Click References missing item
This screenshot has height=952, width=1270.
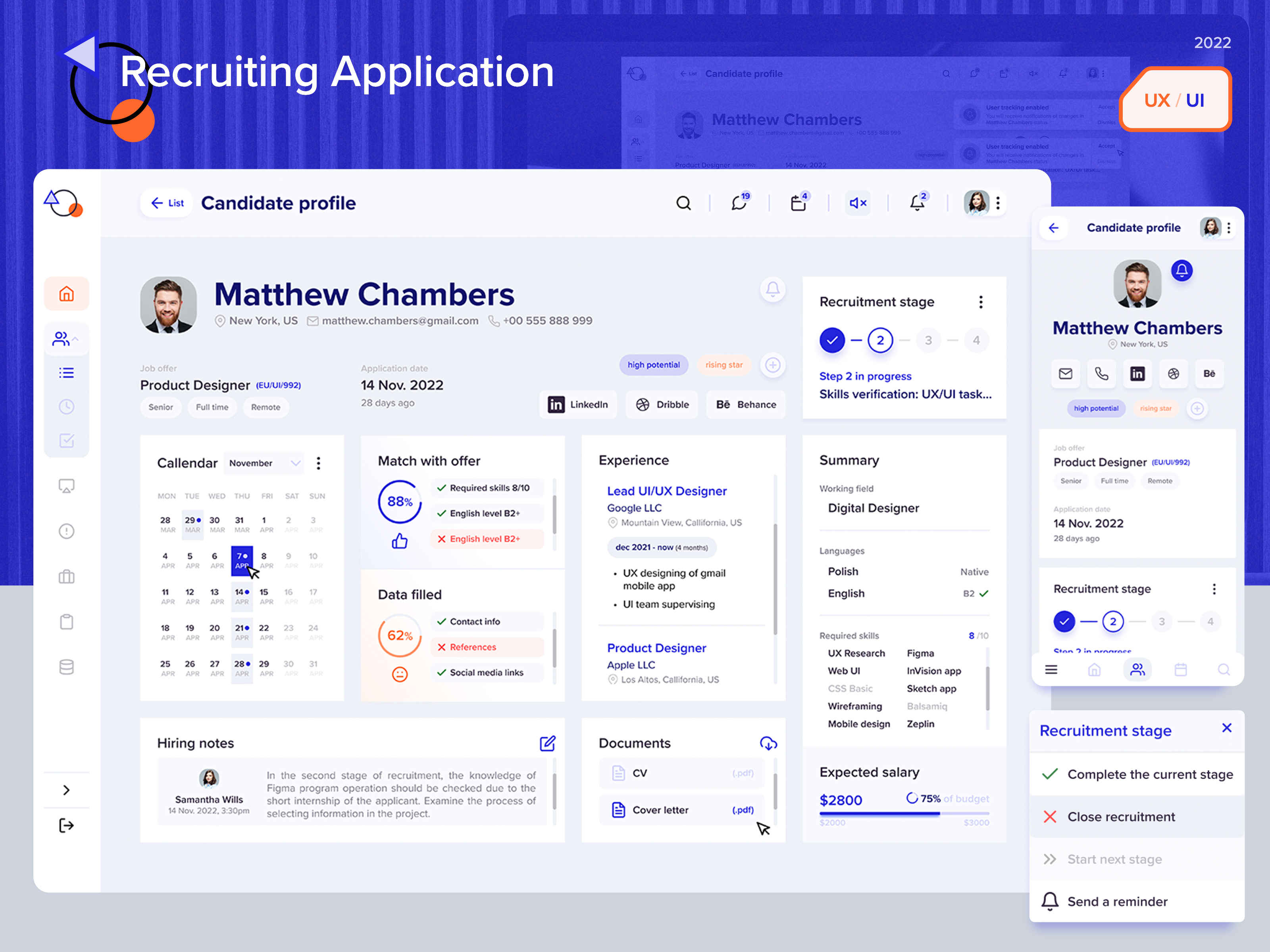[487, 647]
